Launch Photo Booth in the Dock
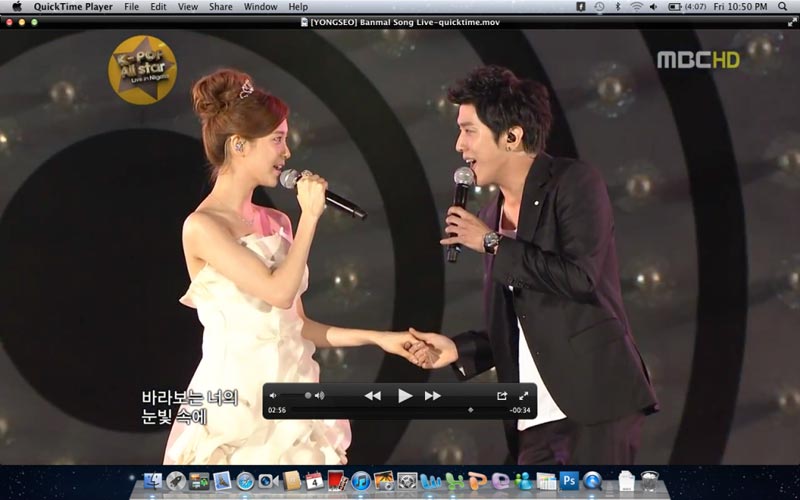 337,481
